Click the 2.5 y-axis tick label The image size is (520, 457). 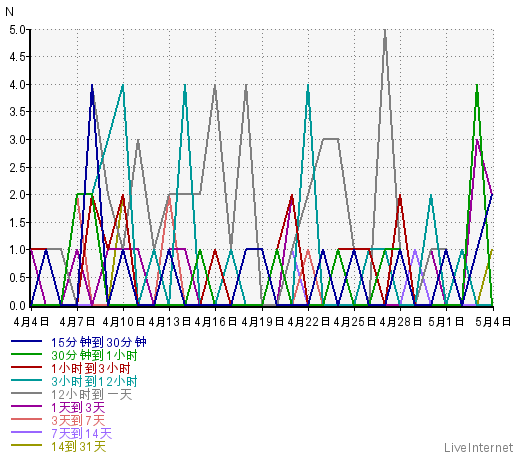(17, 167)
